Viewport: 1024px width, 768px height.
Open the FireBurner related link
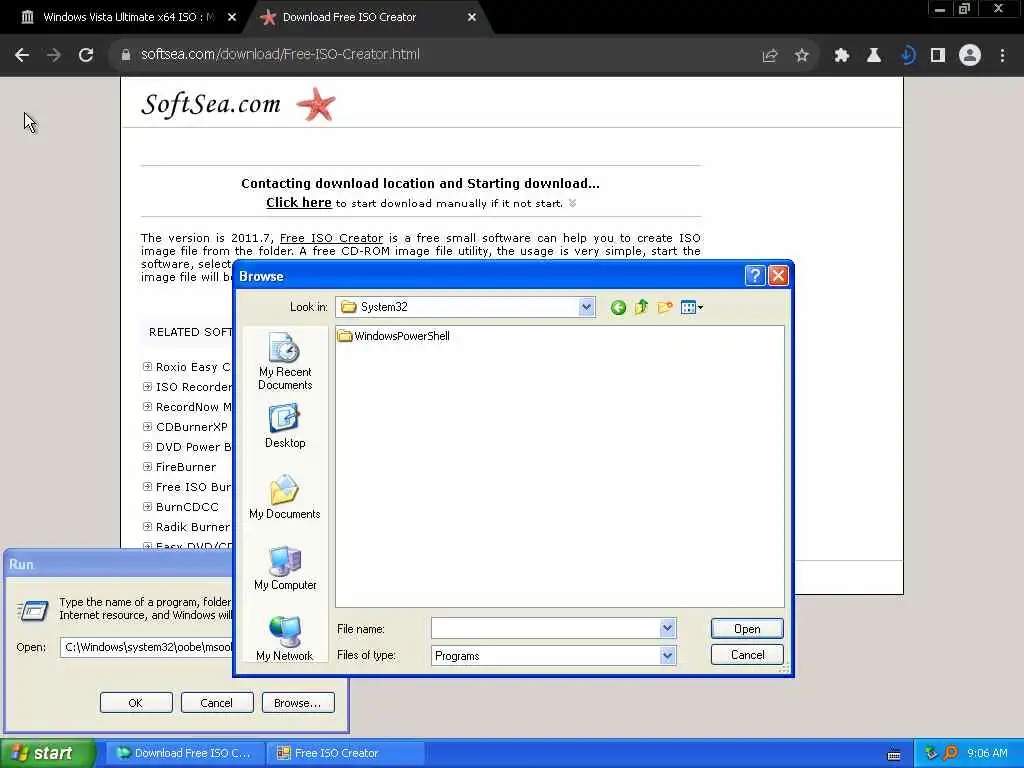(185, 467)
